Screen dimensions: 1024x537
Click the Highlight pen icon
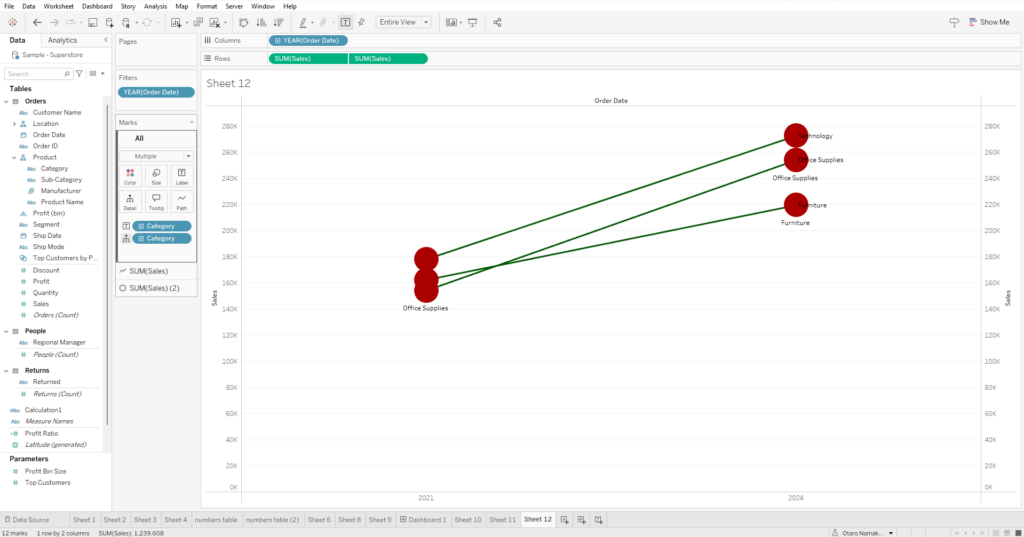(x=303, y=22)
